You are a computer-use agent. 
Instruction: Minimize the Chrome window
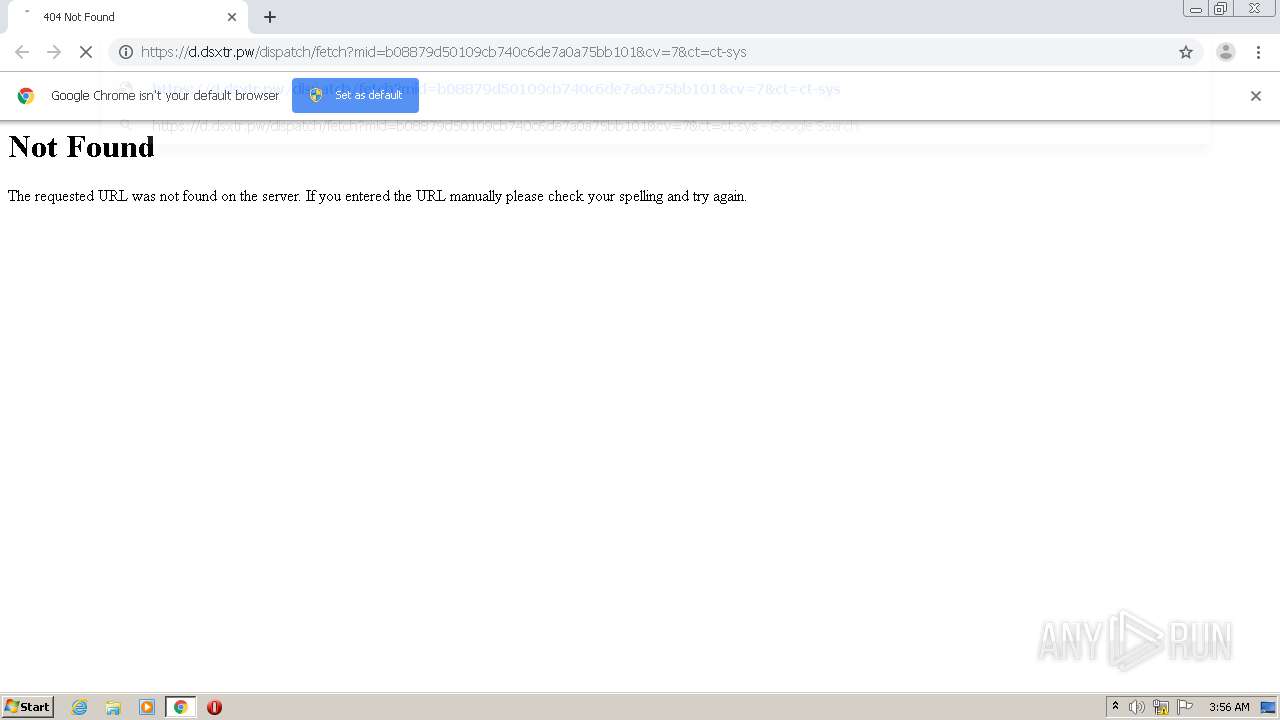pyautogui.click(x=1196, y=9)
